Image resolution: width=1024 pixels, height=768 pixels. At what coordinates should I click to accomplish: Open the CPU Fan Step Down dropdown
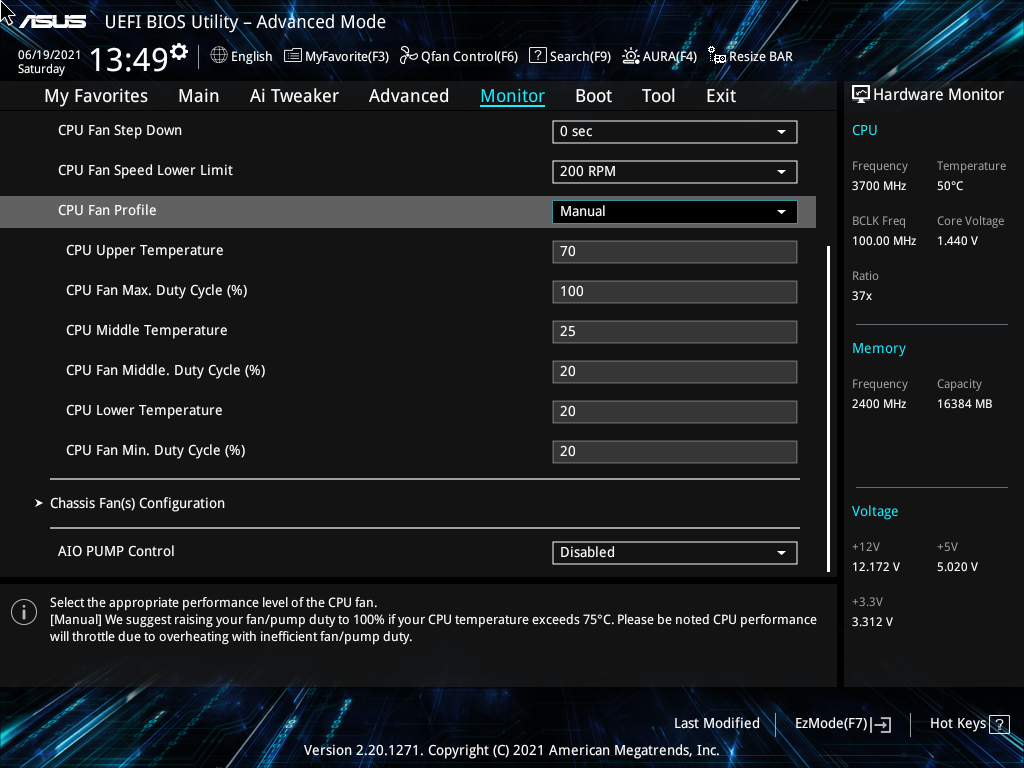point(674,131)
